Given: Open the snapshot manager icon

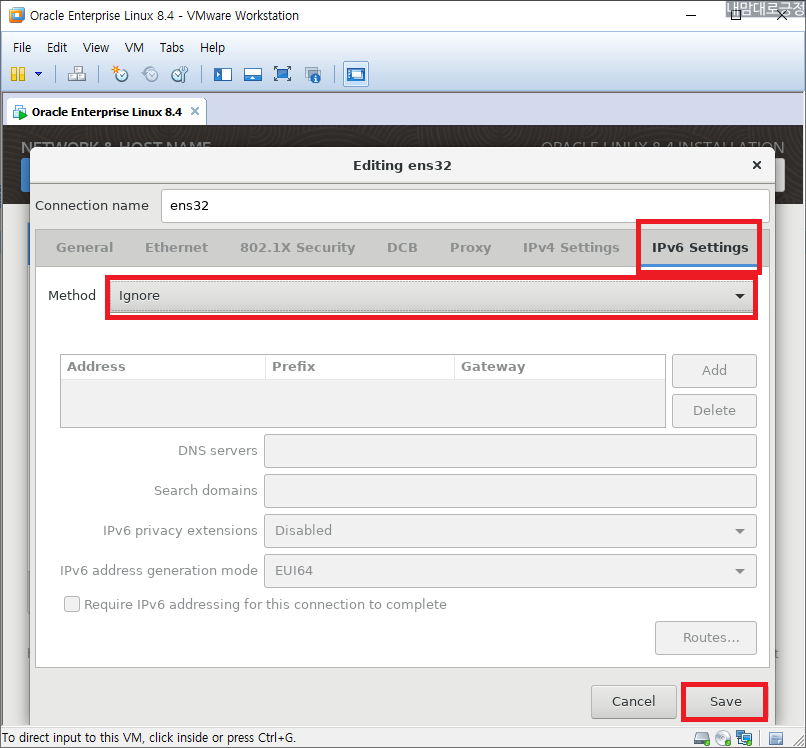Looking at the screenshot, I should [180, 74].
